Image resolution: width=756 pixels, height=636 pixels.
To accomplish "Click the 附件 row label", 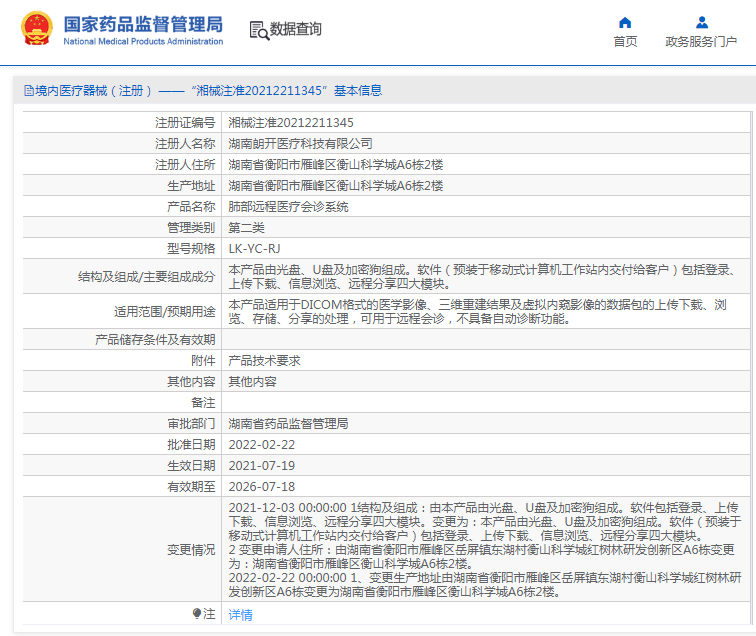I will 203,361.
